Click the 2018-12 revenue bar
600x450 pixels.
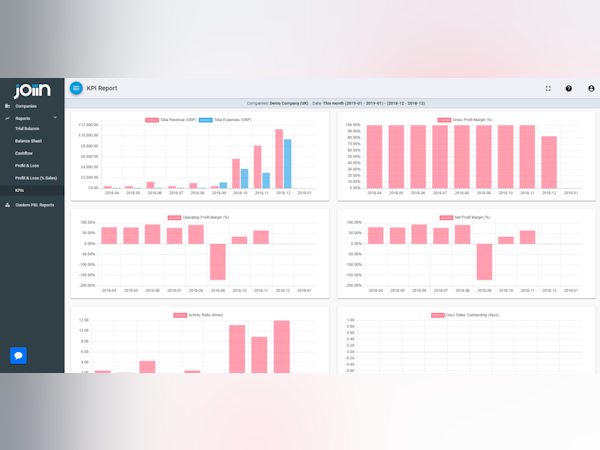tap(279, 159)
